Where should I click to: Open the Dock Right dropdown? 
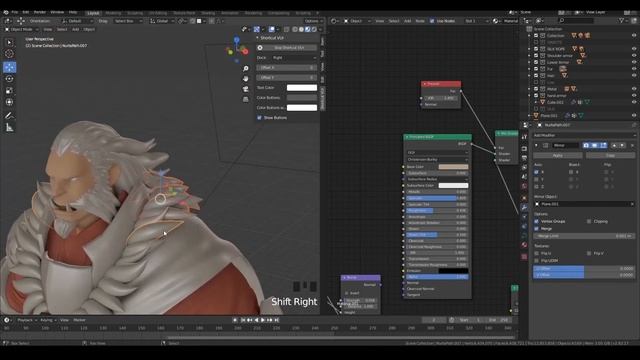tap(294, 58)
